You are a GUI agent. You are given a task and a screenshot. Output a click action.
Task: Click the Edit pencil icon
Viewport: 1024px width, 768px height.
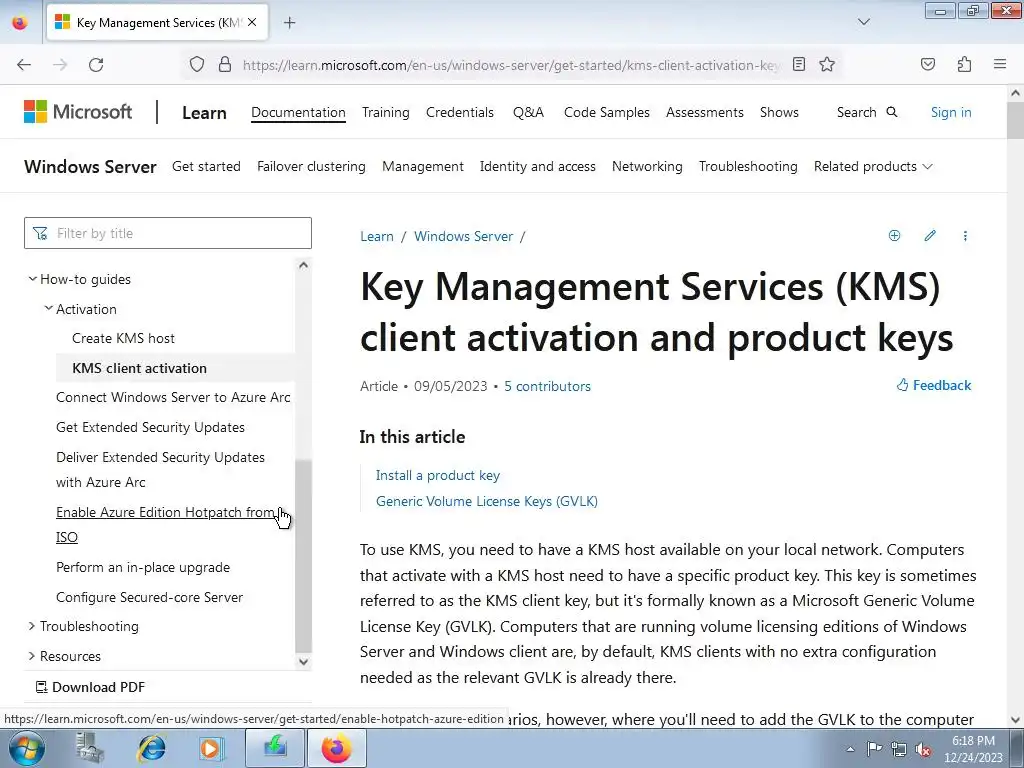[930, 236]
